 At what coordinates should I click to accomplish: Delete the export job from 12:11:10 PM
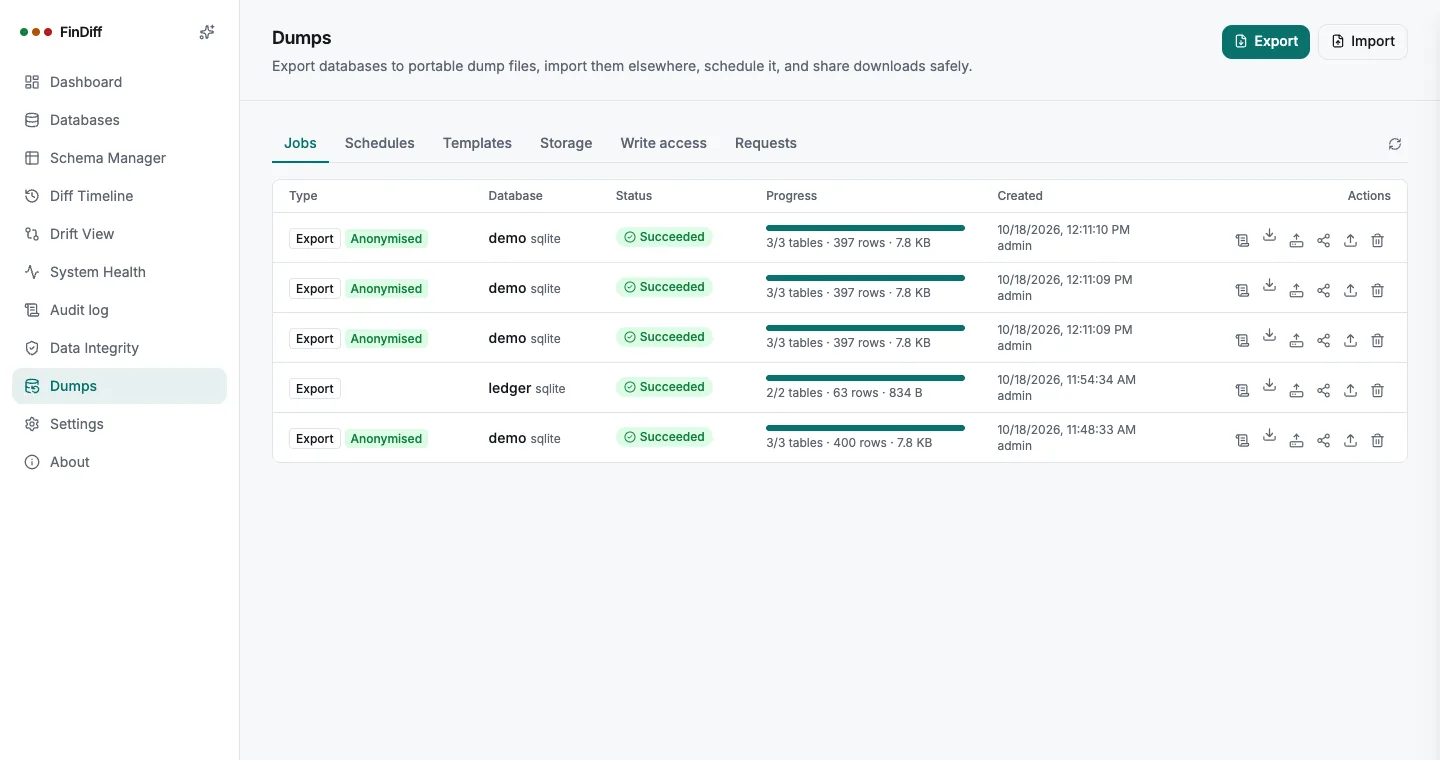point(1377,240)
